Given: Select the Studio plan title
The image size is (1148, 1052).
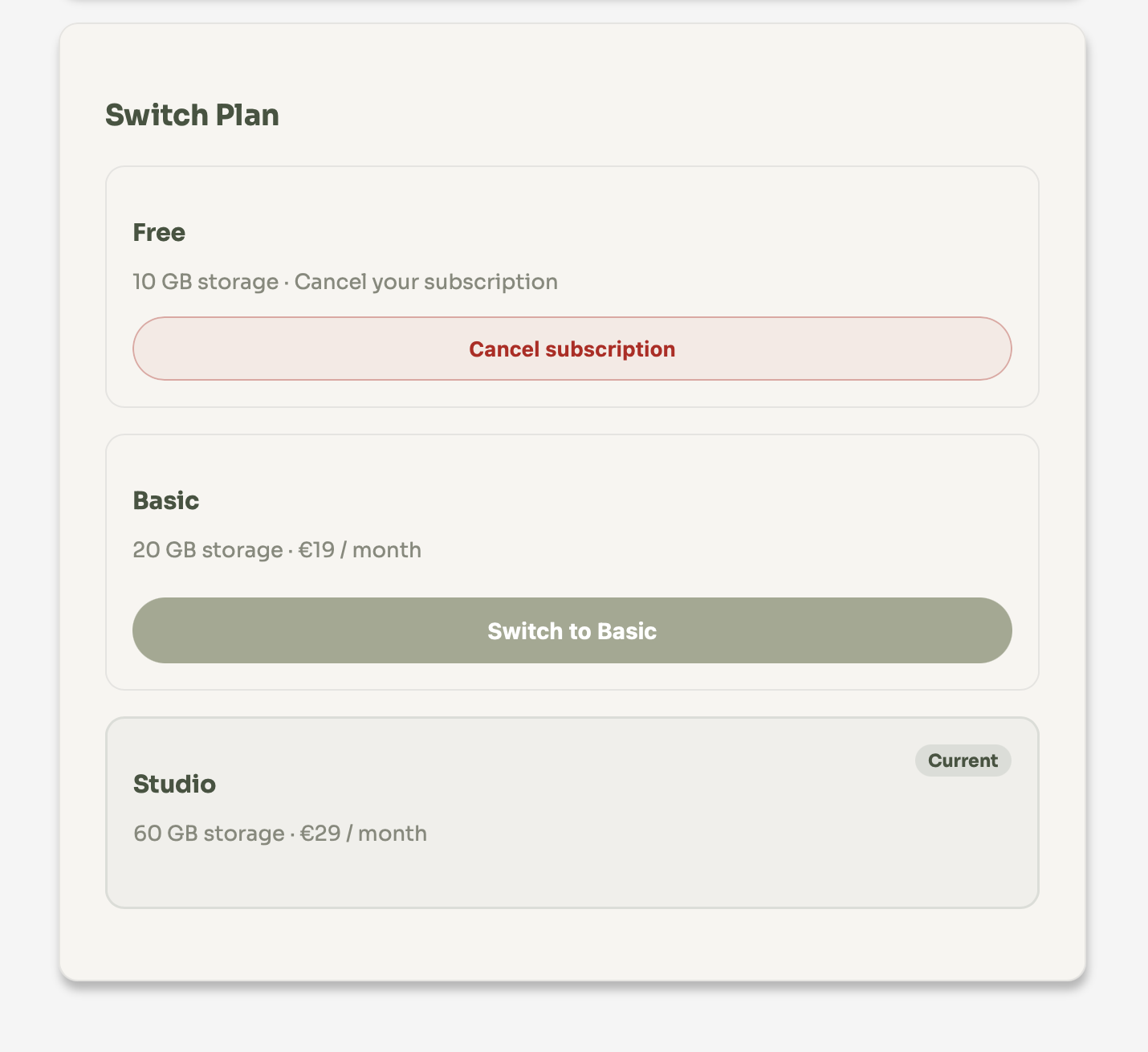Looking at the screenshot, I should [174, 785].
